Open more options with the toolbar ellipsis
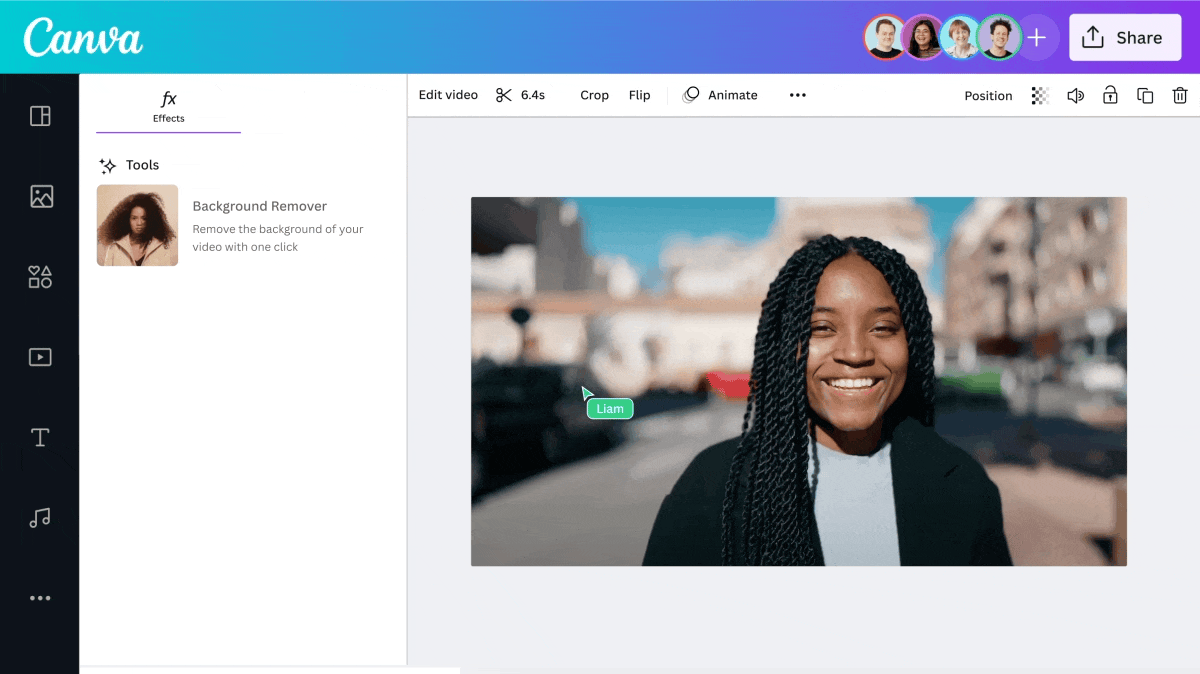The width and height of the screenshot is (1200, 674). click(797, 95)
